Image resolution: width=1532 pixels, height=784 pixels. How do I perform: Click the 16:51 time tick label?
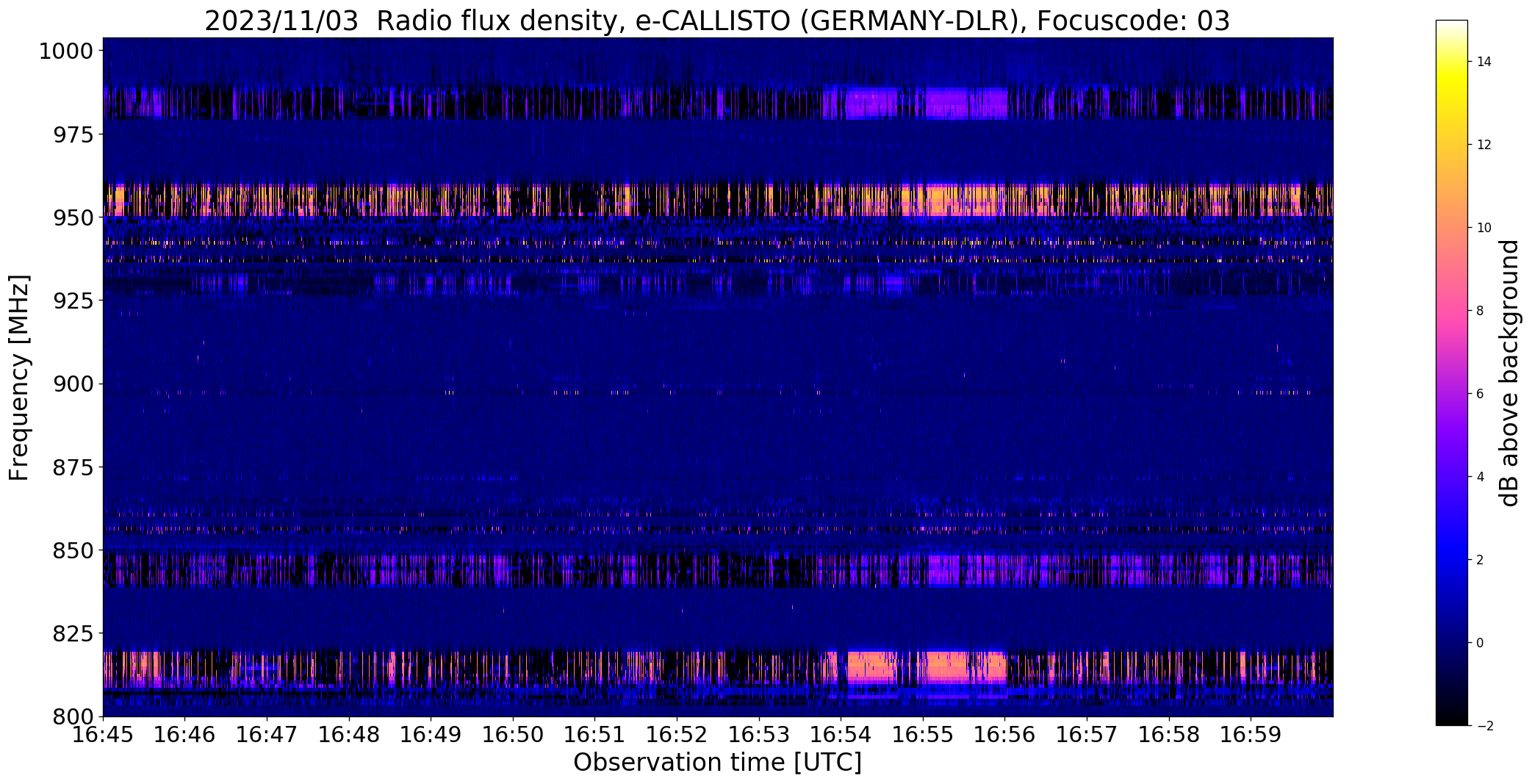pos(595,735)
